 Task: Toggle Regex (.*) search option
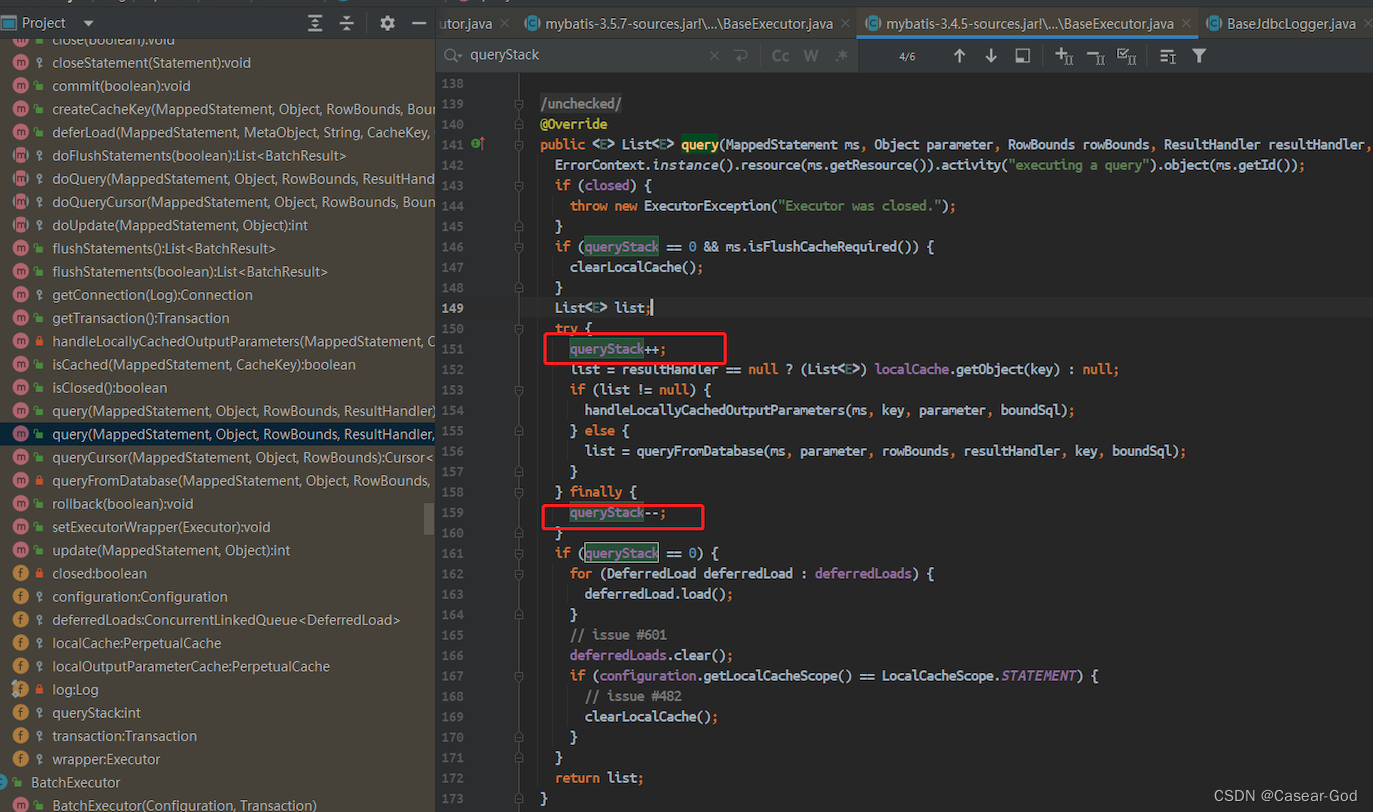840,56
